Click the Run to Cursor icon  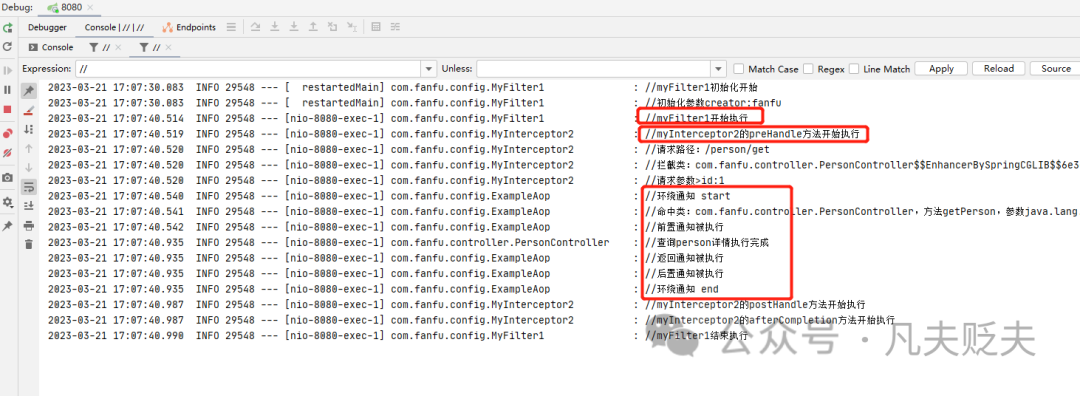pos(352,28)
